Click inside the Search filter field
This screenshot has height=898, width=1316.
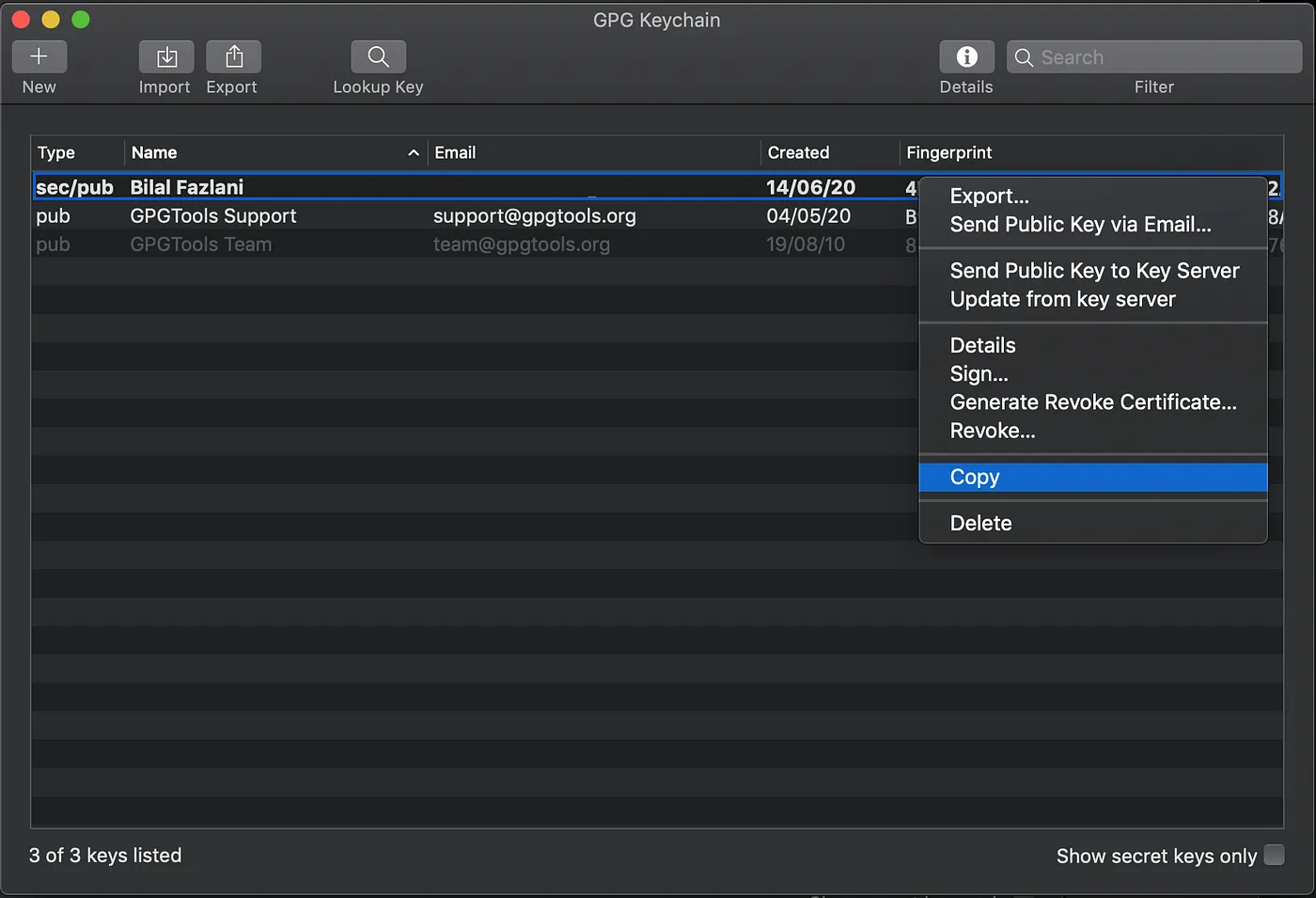point(1166,57)
